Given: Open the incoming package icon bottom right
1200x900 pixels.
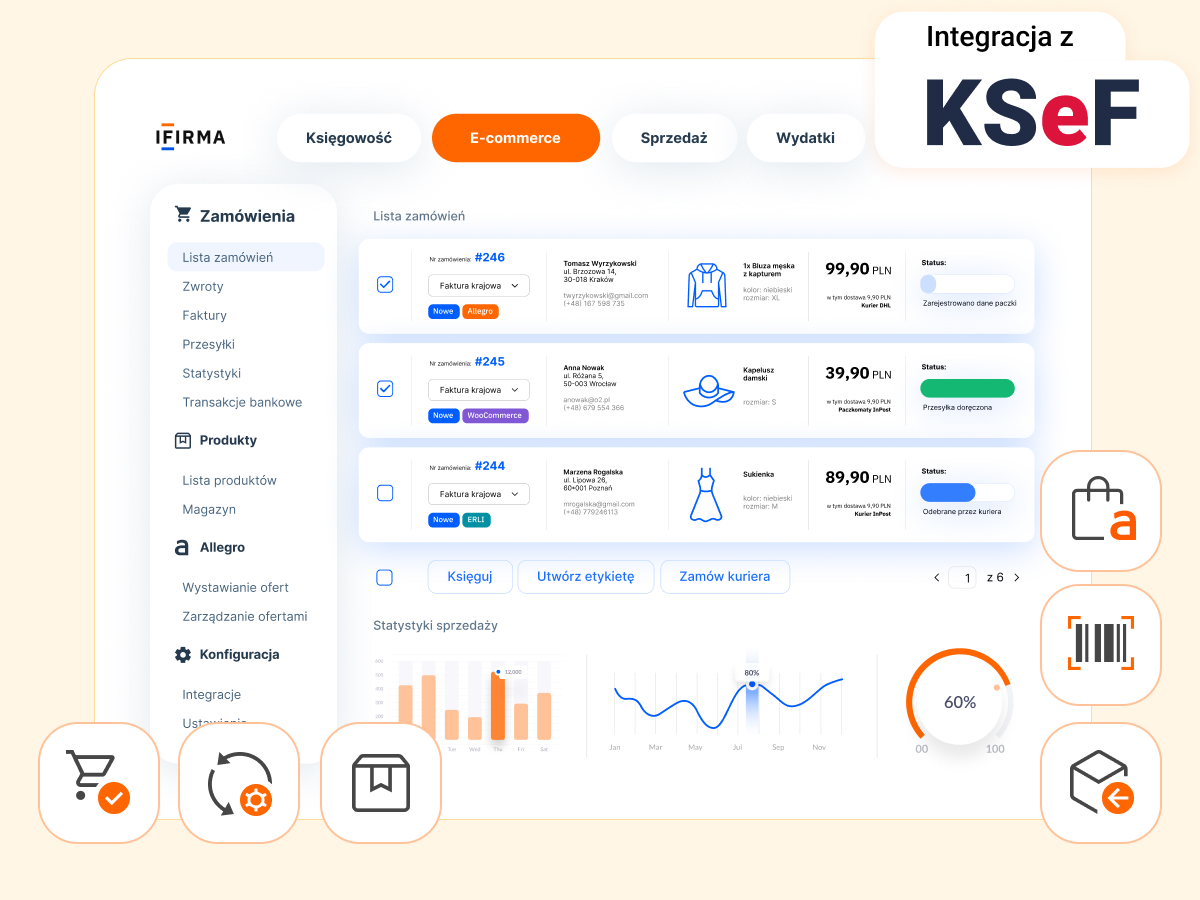Looking at the screenshot, I should pos(1100,783).
